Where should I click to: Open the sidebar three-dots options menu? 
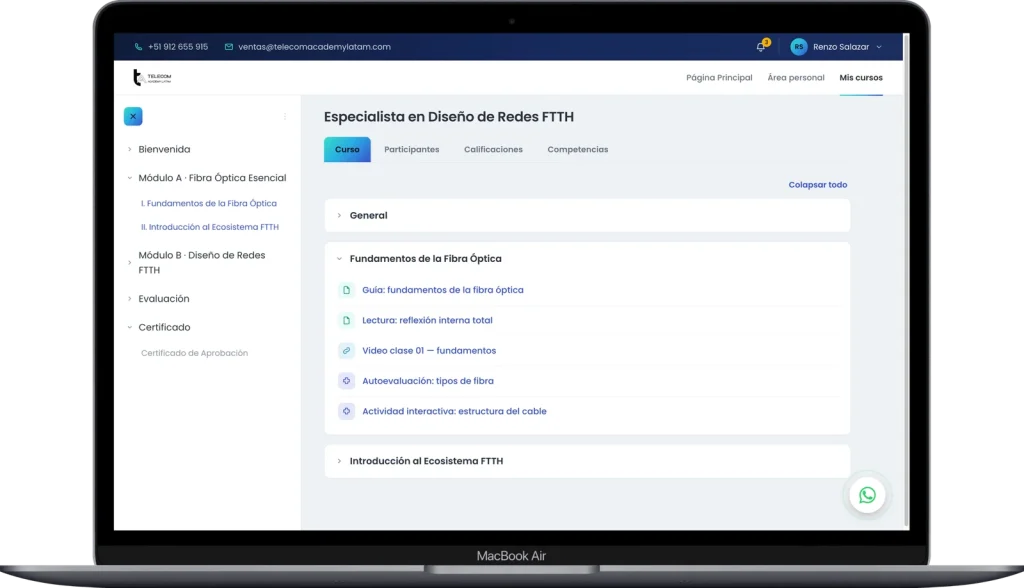pyautogui.click(x=285, y=116)
